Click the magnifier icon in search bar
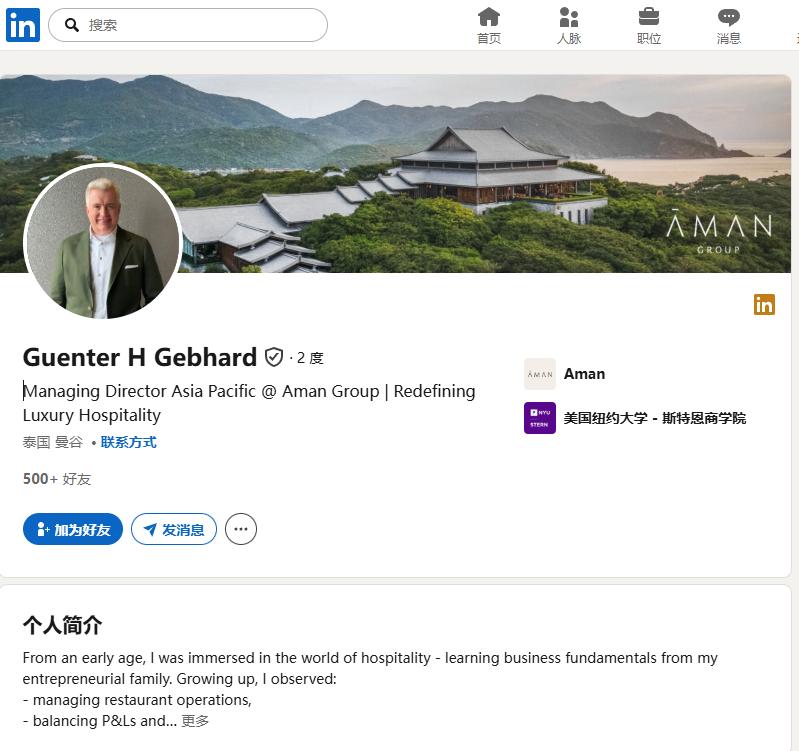 tap(72, 25)
